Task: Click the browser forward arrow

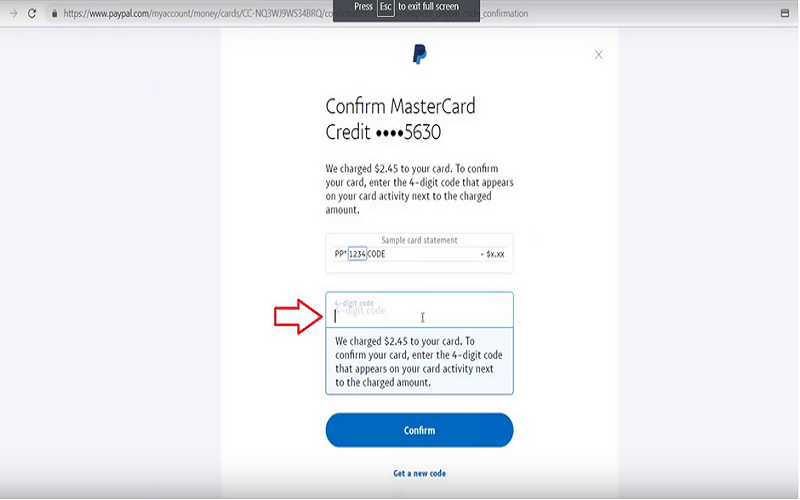Action: 14,13
